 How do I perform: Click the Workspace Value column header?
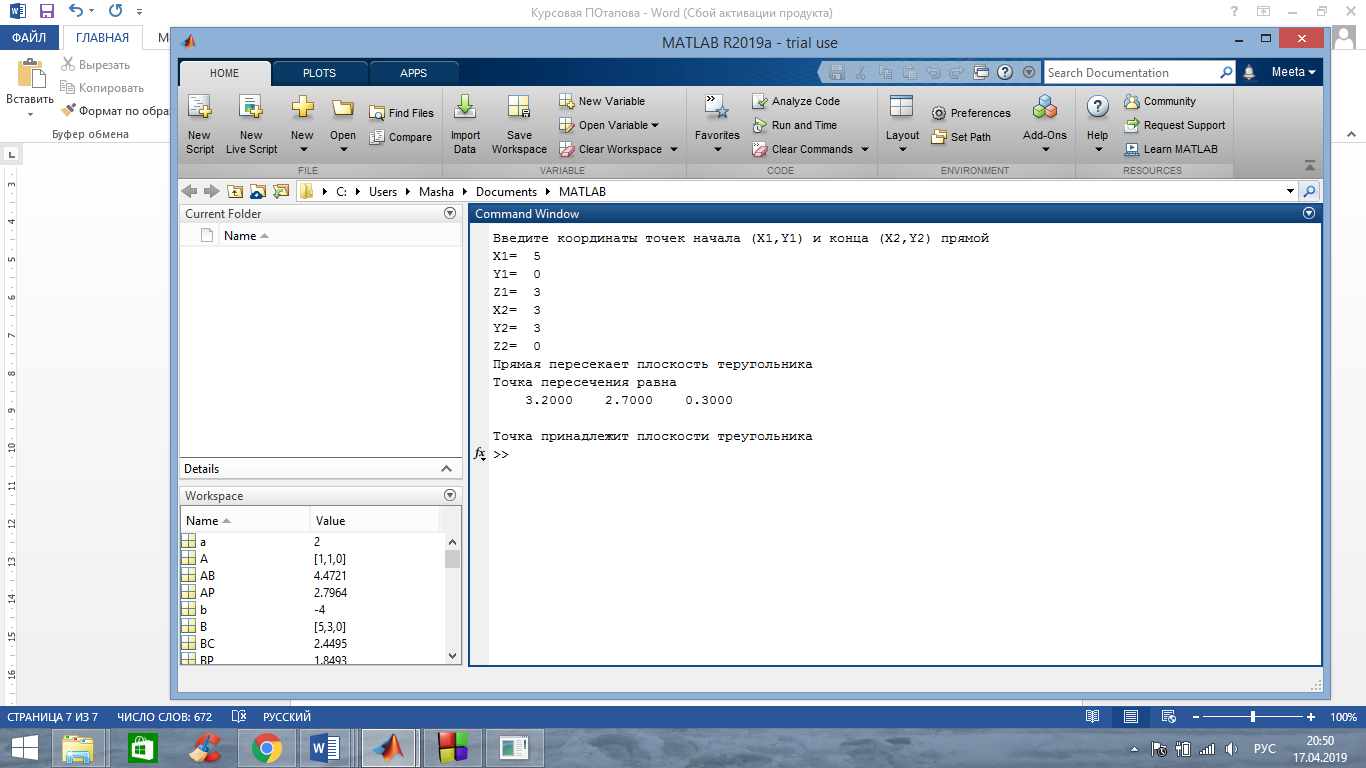click(x=330, y=521)
